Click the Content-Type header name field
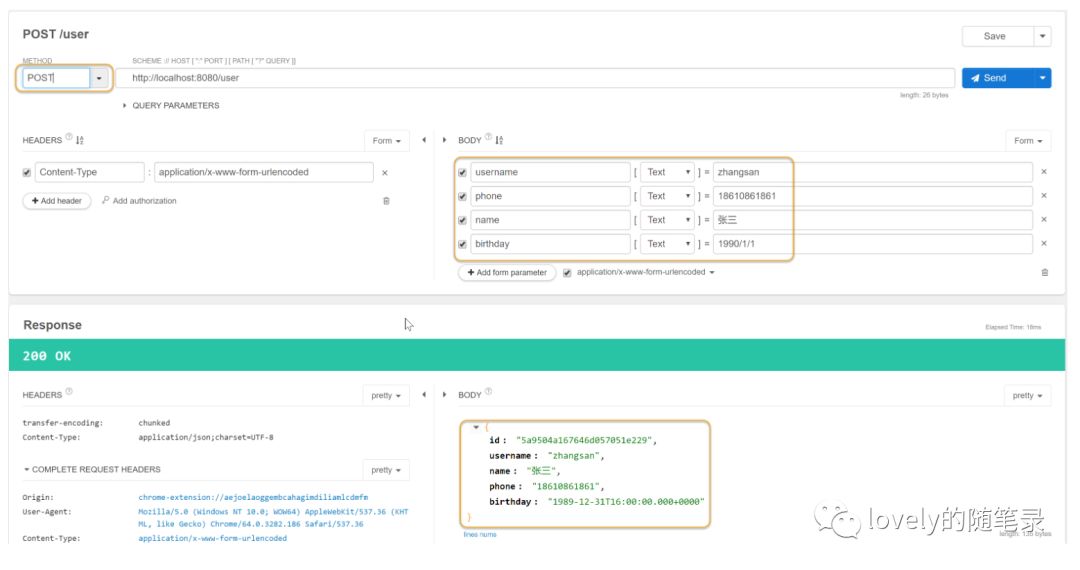The image size is (1080, 570). pos(90,172)
